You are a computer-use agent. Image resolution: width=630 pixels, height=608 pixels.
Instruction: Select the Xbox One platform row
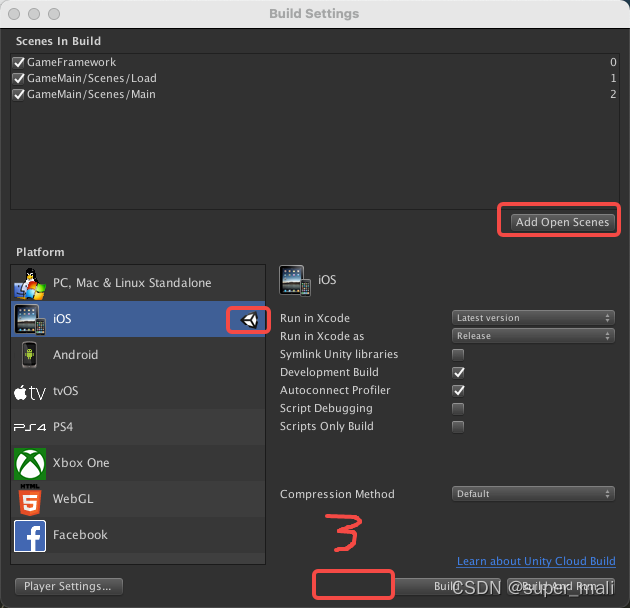pos(138,463)
